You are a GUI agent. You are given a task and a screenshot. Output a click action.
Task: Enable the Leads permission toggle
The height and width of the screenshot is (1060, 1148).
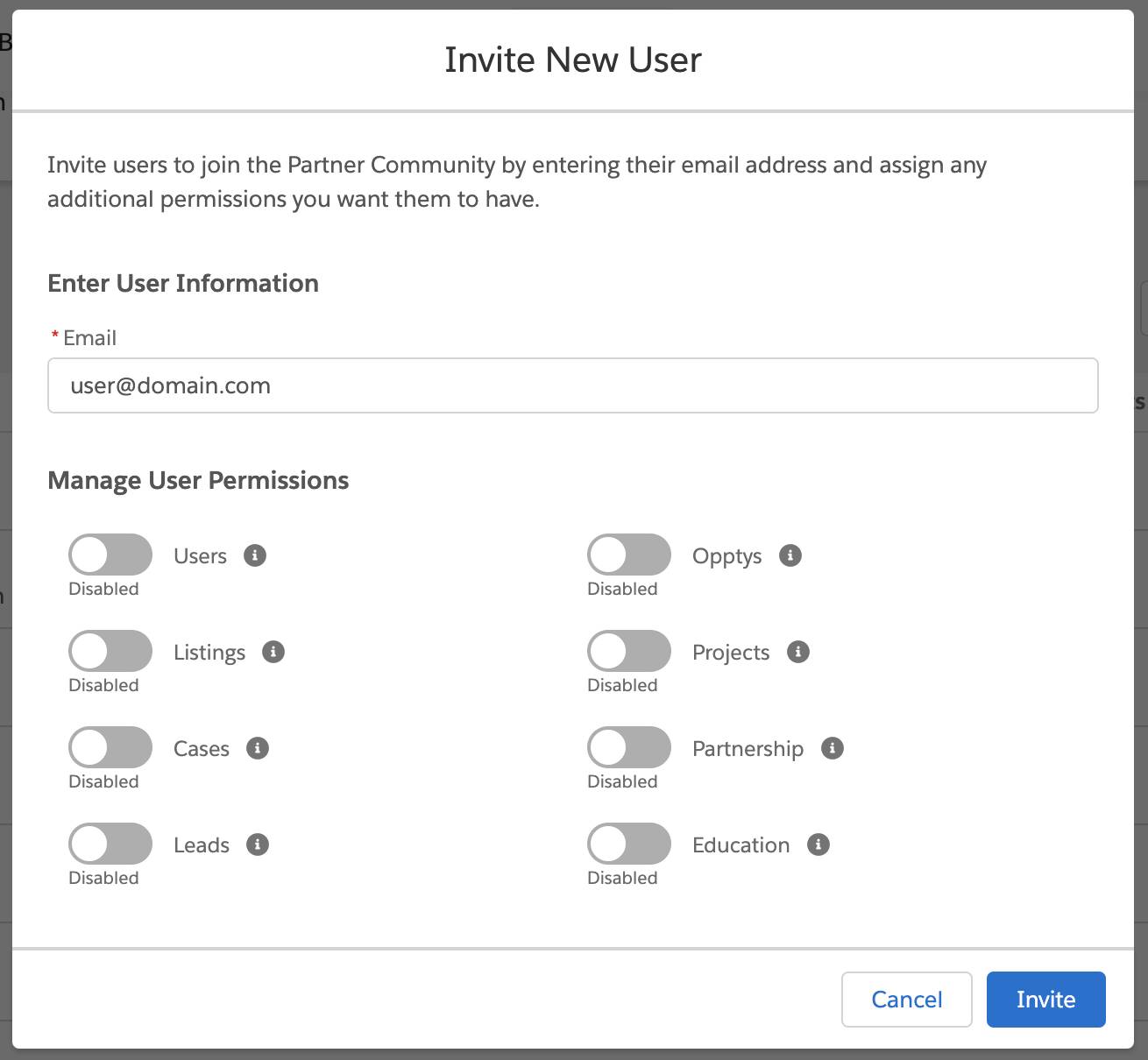coord(110,844)
